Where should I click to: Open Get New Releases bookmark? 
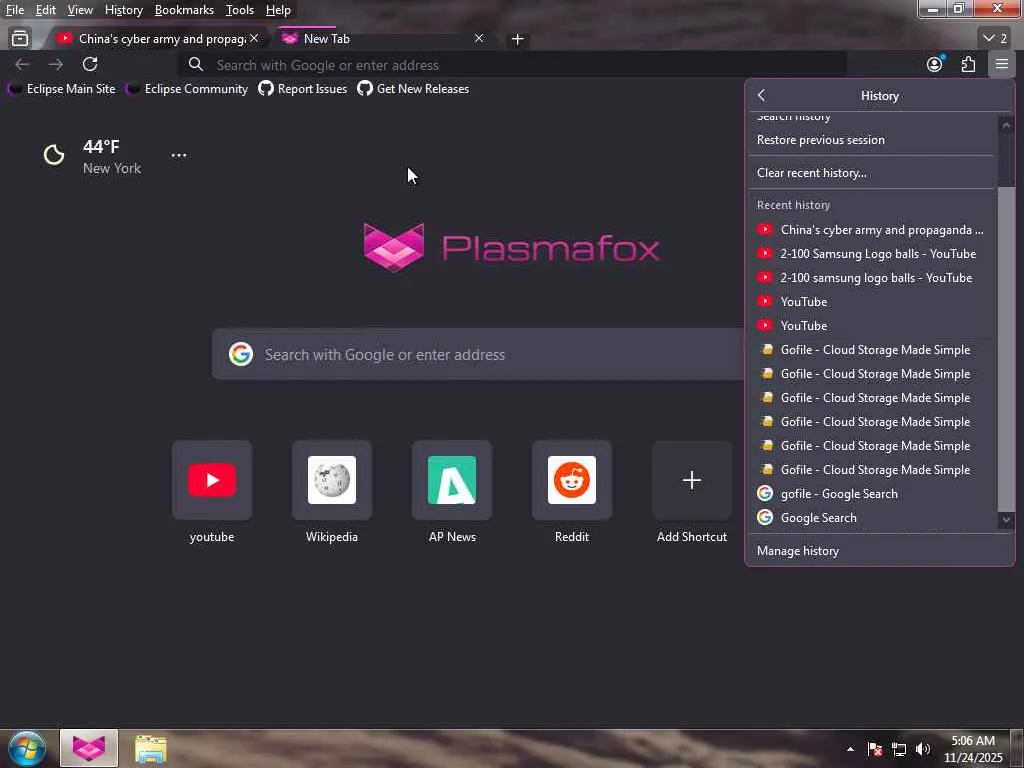(413, 89)
